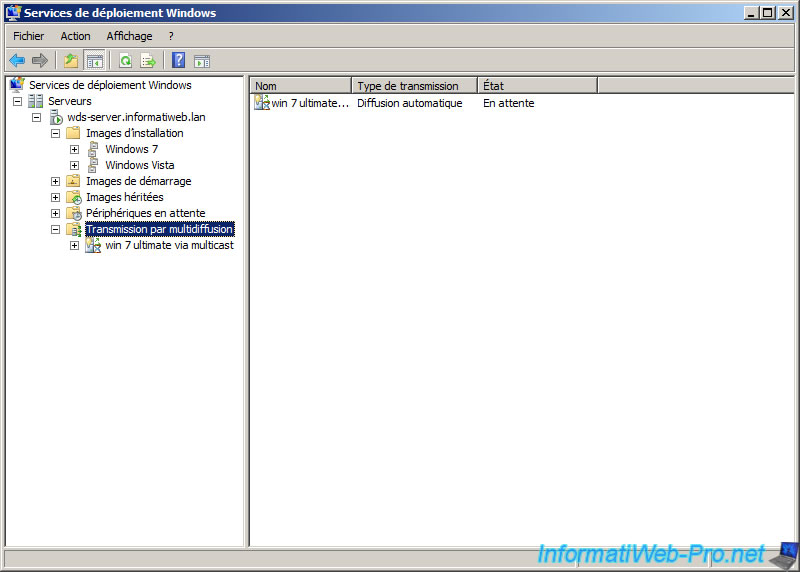Select the win 7 ultimate… list entry
This screenshot has height=572, width=800.
click(x=310, y=103)
